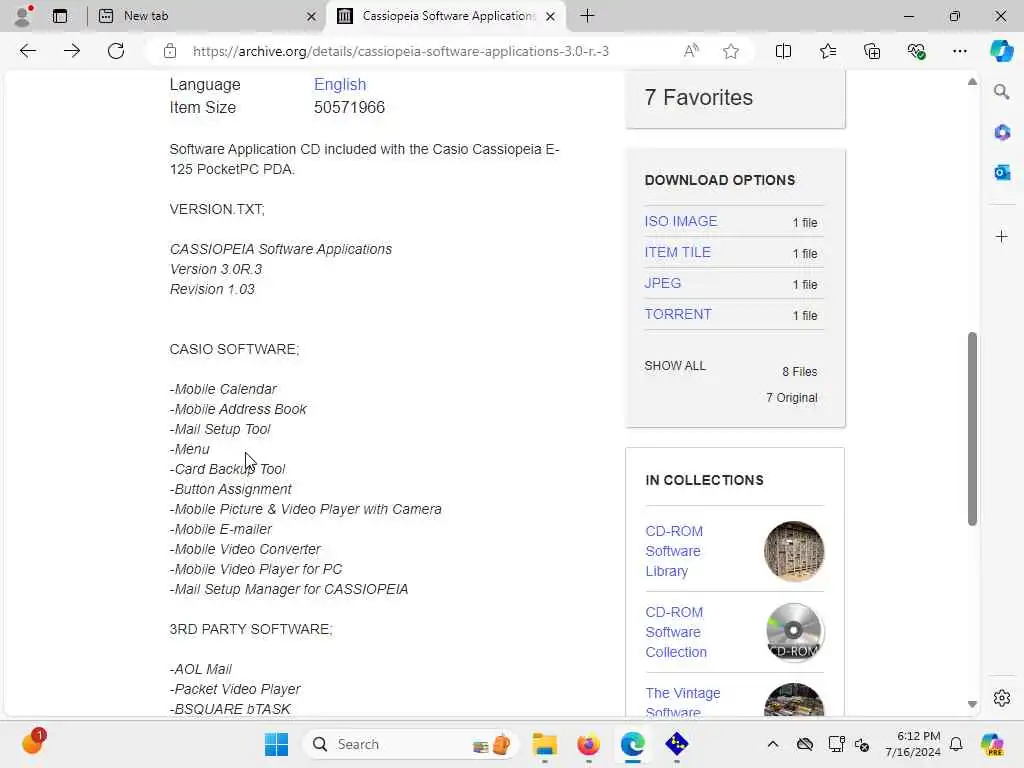1024x768 pixels.
Task: Add this page to favorites star
Action: [x=731, y=51]
